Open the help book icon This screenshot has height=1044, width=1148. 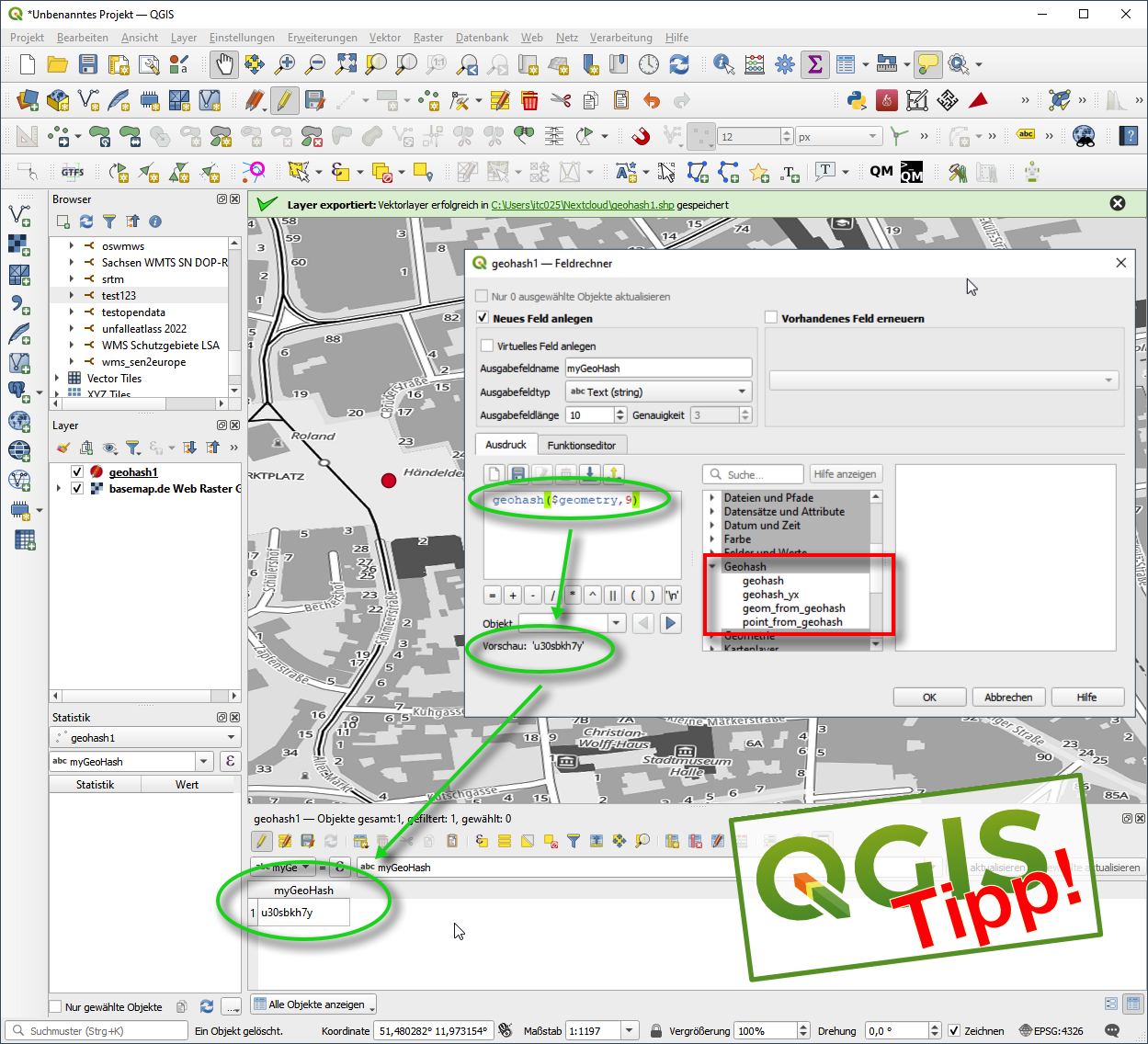pos(1130,136)
